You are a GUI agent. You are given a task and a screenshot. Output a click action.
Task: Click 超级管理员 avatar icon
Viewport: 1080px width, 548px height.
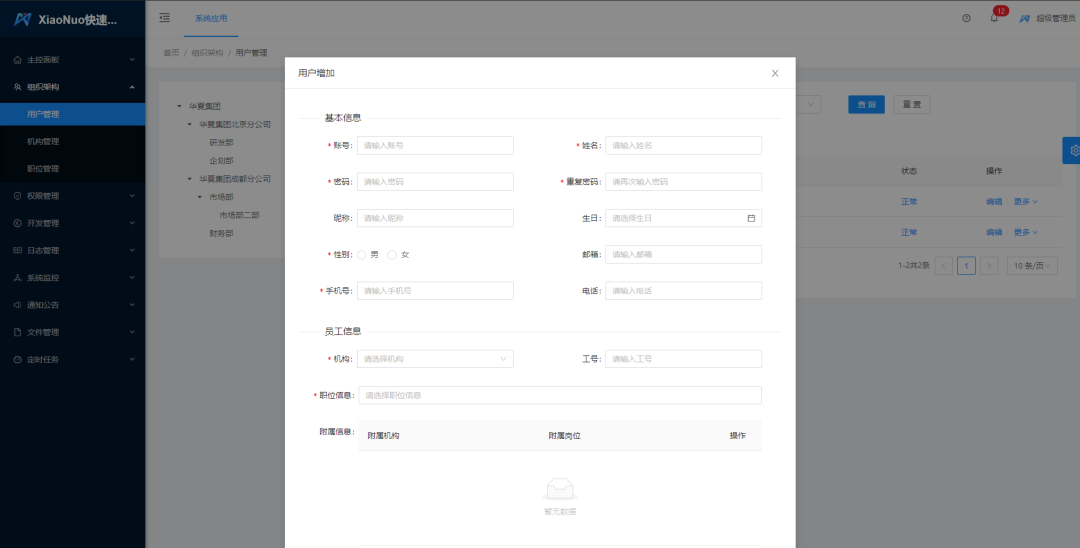point(1025,19)
